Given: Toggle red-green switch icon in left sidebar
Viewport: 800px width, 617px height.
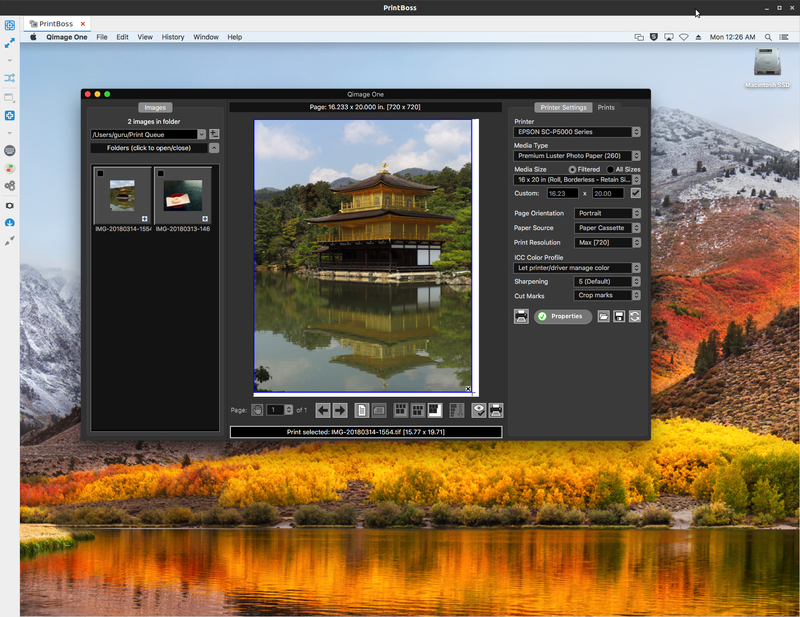Looking at the screenshot, I should (x=10, y=168).
